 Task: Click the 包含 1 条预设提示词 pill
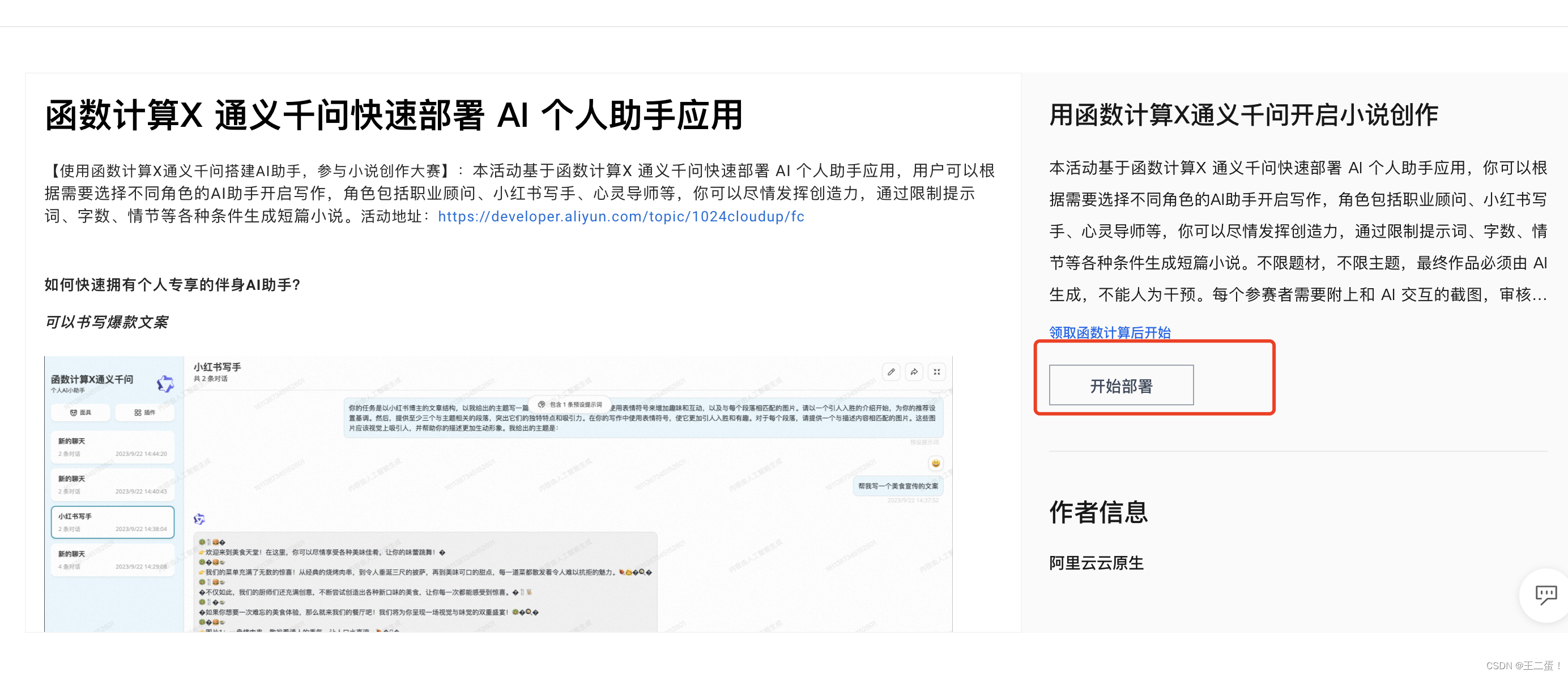click(x=570, y=404)
